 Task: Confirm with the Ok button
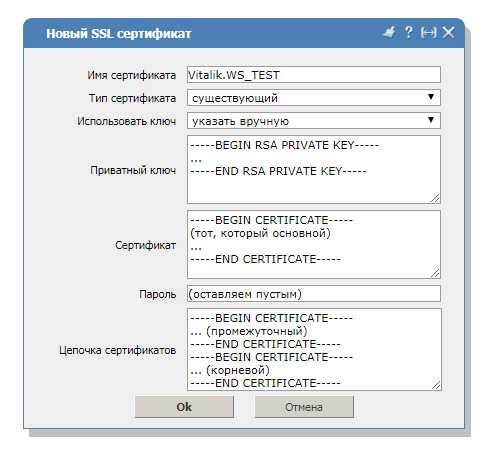tap(184, 407)
